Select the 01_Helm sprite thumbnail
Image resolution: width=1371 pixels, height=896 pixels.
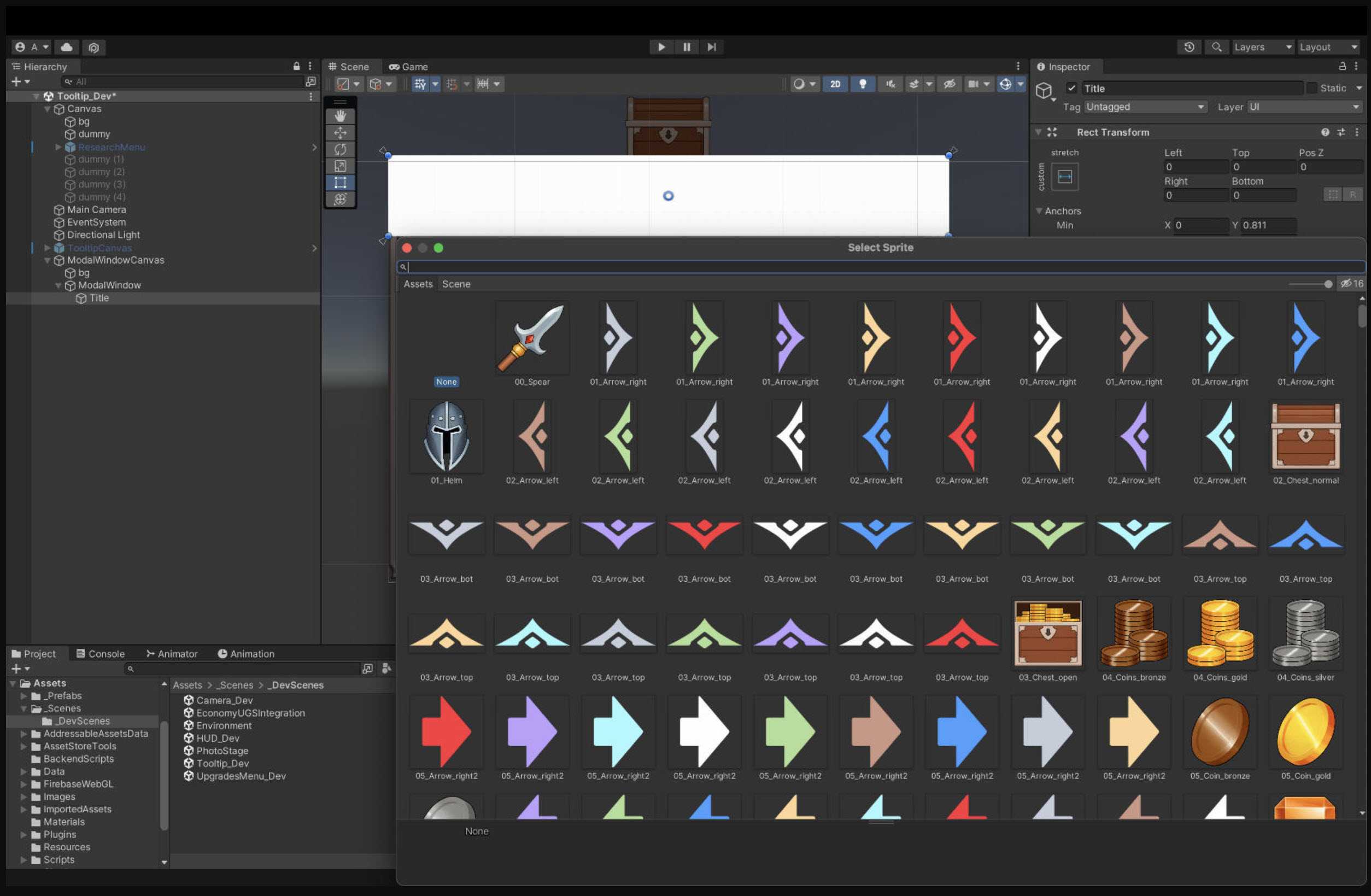click(447, 437)
